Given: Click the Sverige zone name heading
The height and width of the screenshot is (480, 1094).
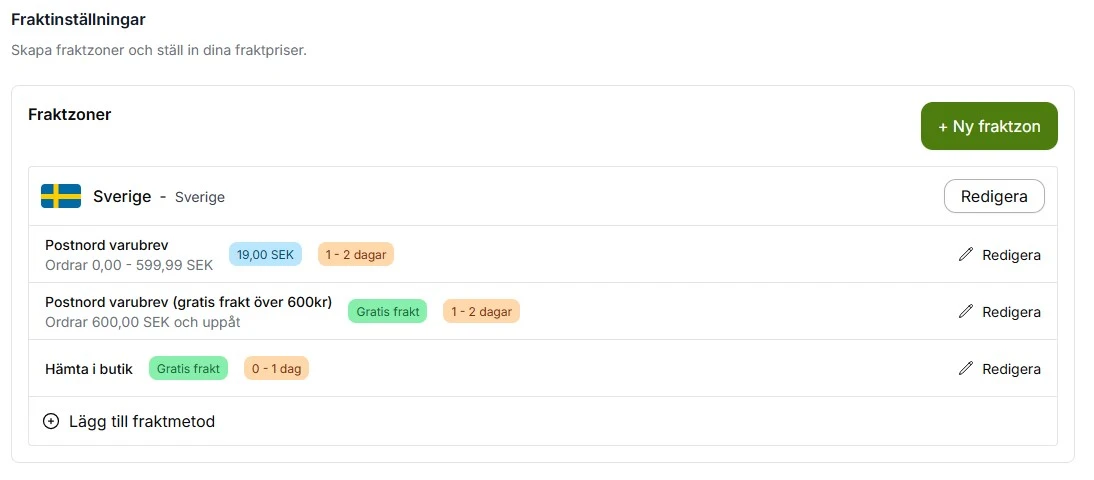Looking at the screenshot, I should [122, 196].
